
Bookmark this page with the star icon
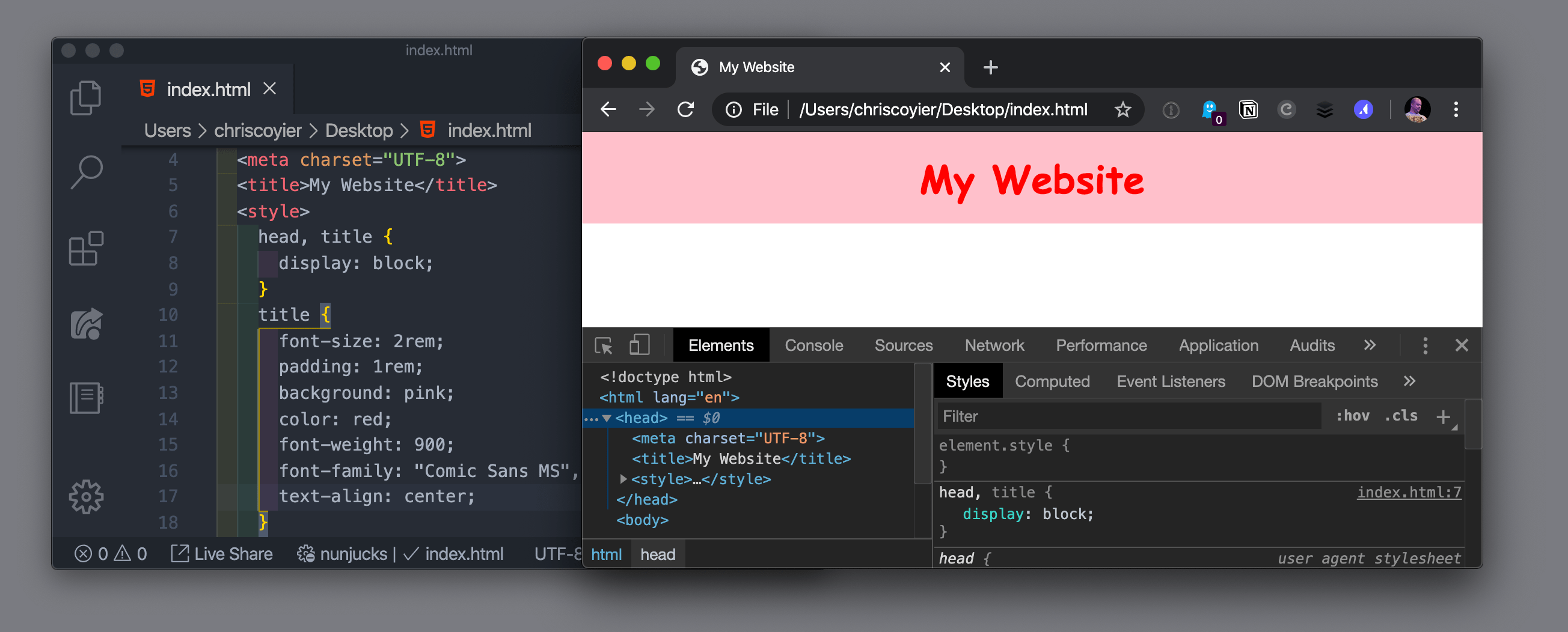[x=1122, y=109]
